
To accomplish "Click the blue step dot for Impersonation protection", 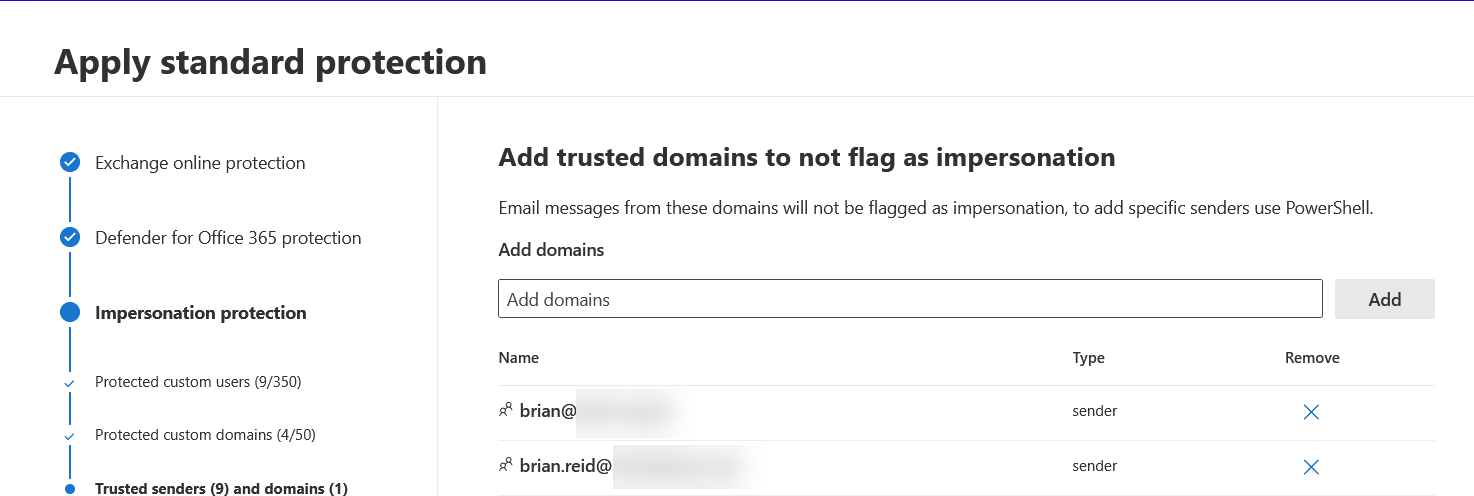I will pyautogui.click(x=70, y=312).
